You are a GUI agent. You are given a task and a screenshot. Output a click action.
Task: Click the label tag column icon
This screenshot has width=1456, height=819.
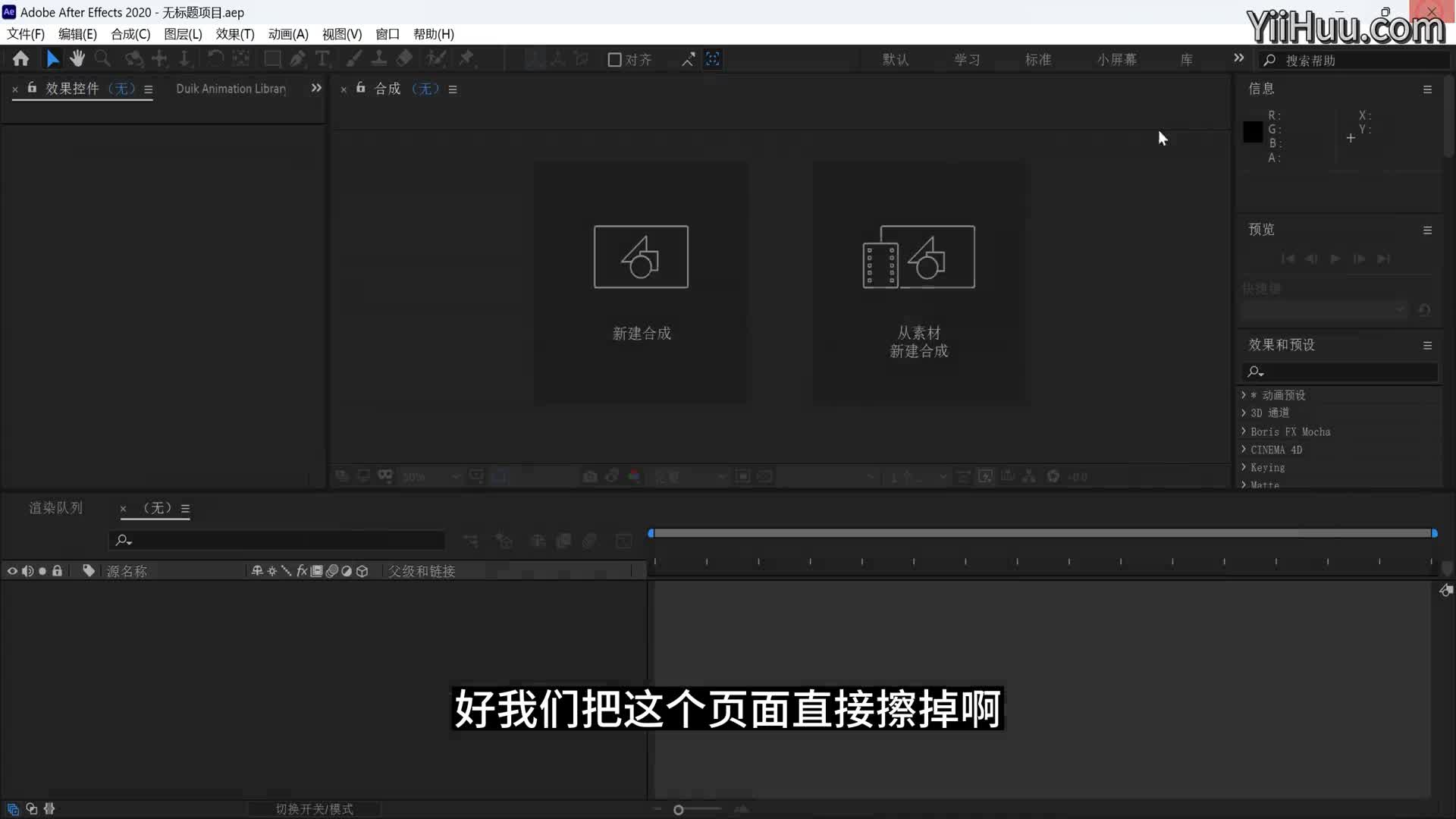click(x=89, y=570)
